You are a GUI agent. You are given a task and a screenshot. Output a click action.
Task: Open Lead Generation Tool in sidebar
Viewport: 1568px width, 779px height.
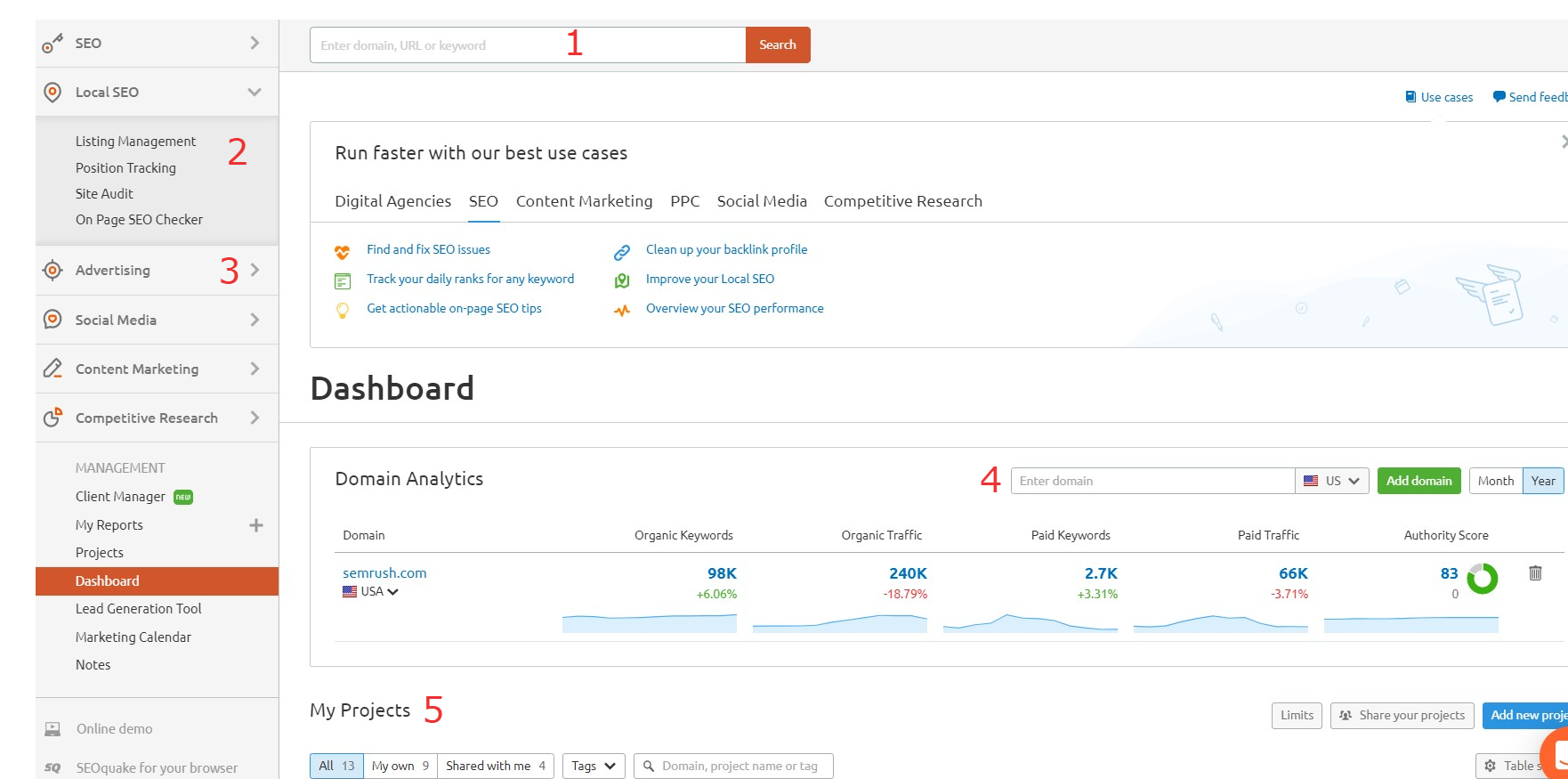point(138,609)
